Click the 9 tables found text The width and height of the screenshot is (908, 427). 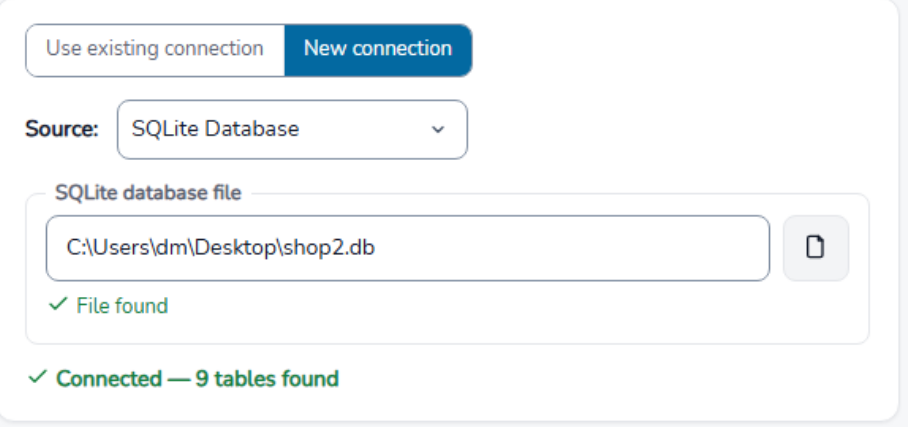pyautogui.click(x=267, y=378)
